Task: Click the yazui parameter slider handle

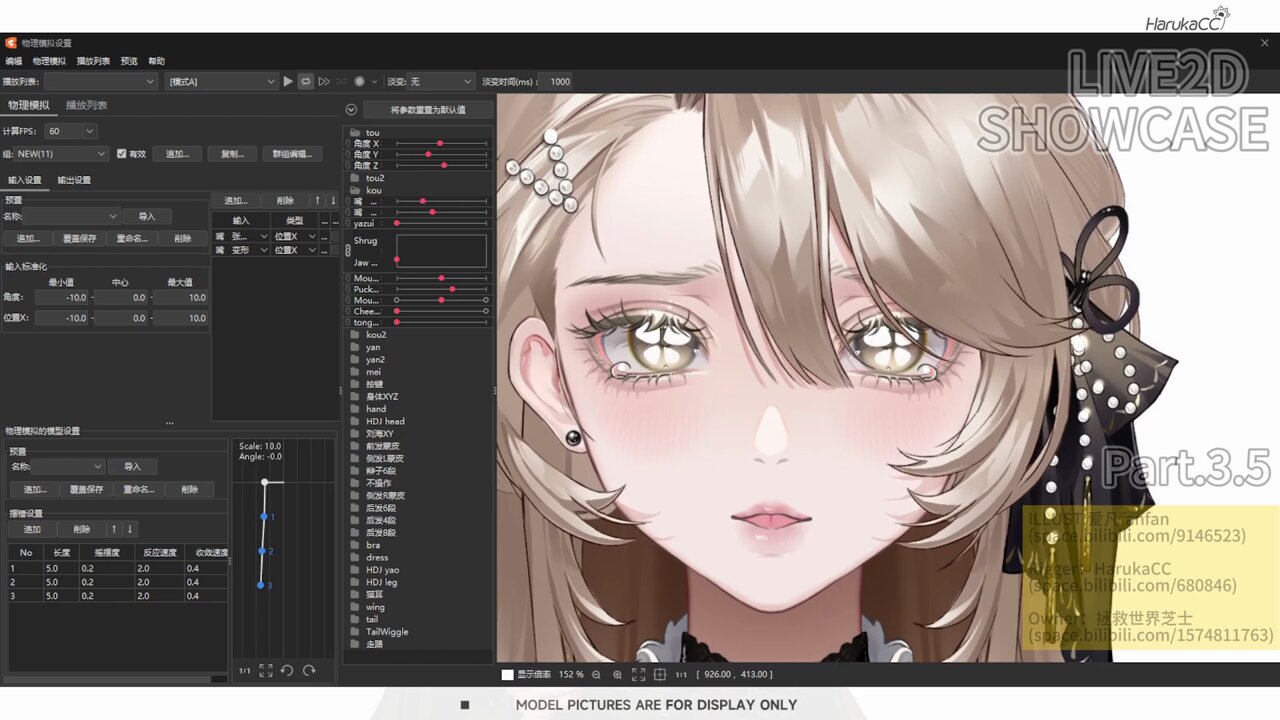Action: tap(397, 223)
